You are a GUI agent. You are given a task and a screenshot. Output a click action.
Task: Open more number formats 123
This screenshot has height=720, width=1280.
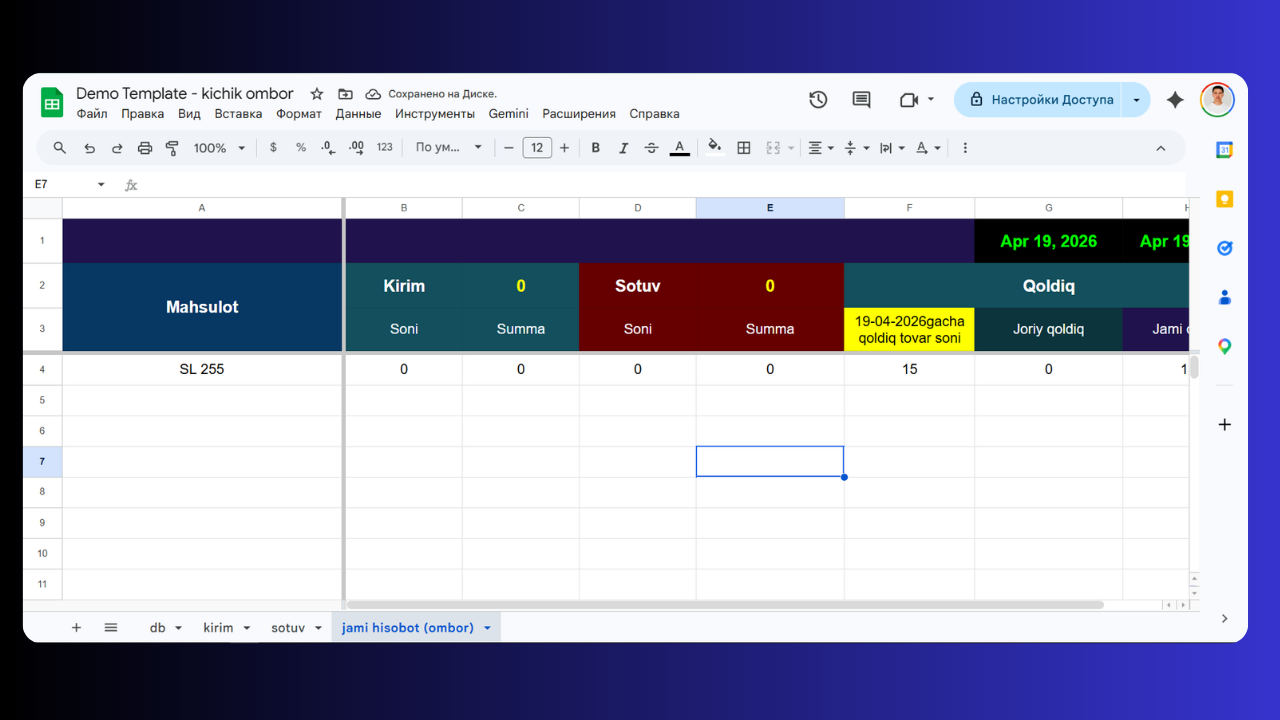click(385, 148)
